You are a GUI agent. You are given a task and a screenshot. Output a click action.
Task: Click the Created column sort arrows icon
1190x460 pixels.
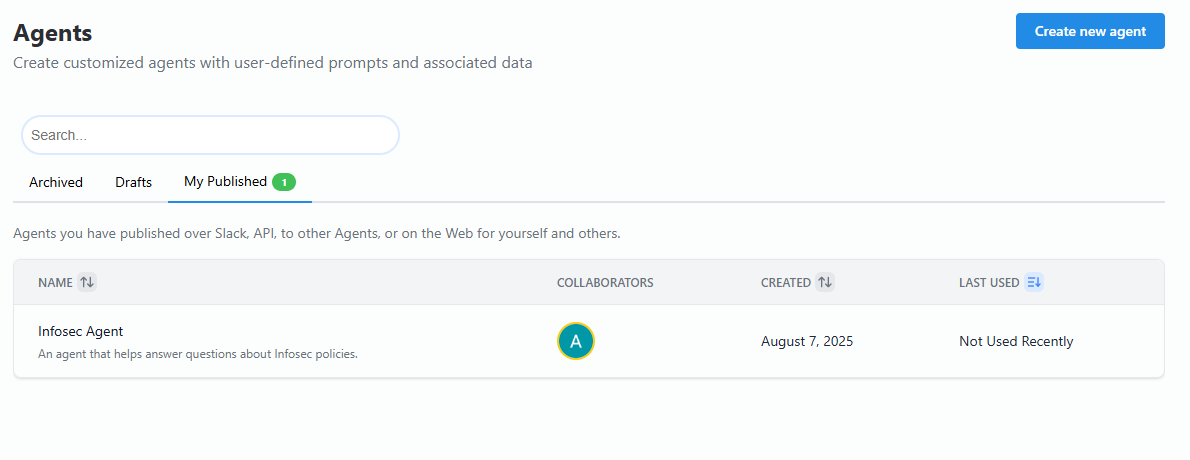coord(825,283)
